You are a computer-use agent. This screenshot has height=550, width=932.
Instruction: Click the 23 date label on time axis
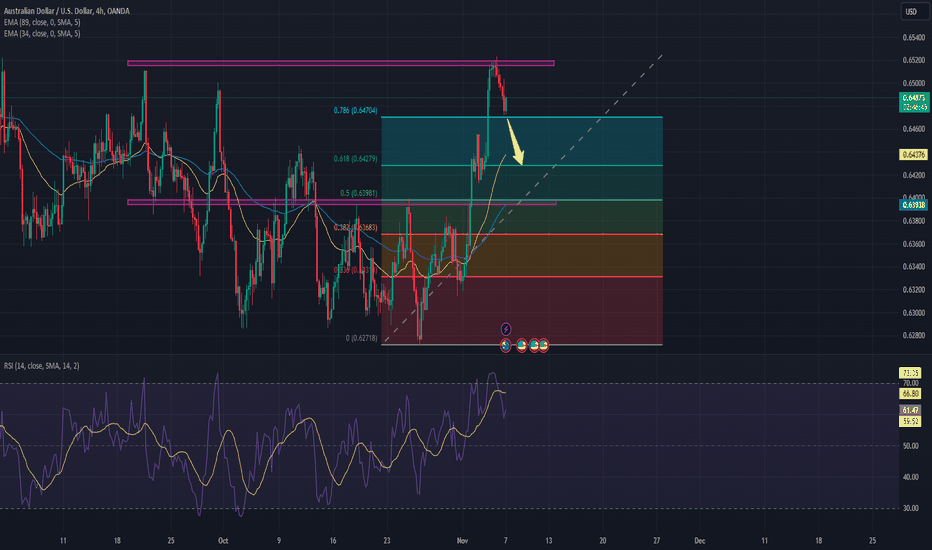pyautogui.click(x=387, y=540)
